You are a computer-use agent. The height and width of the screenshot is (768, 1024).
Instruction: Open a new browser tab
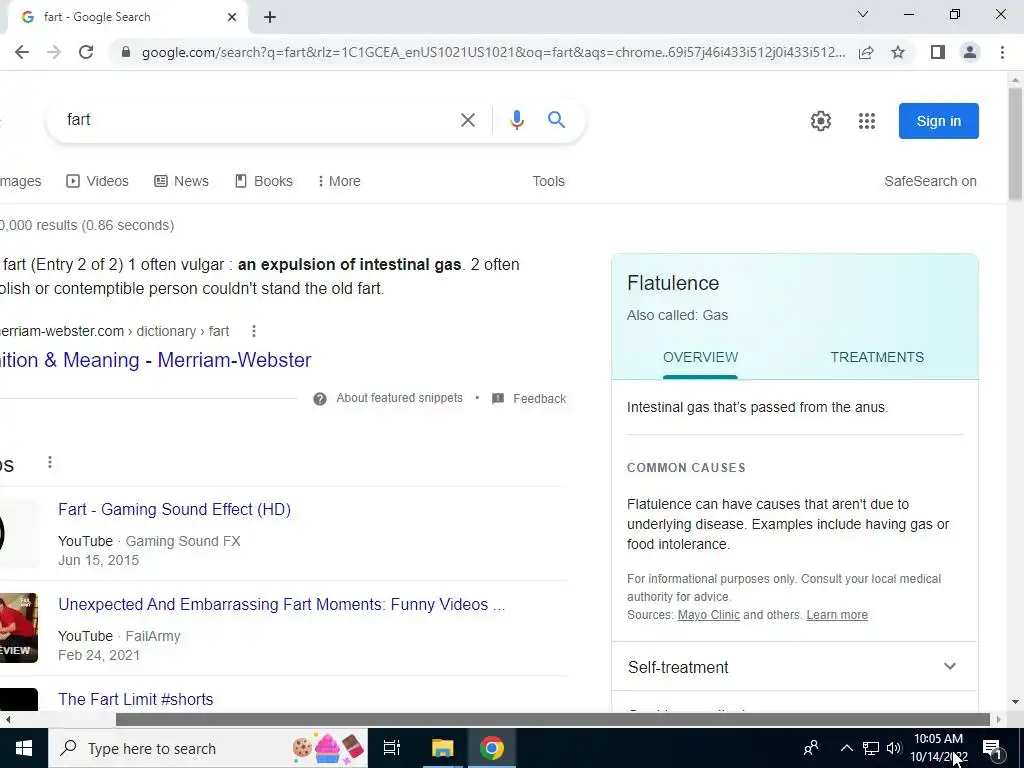[270, 18]
